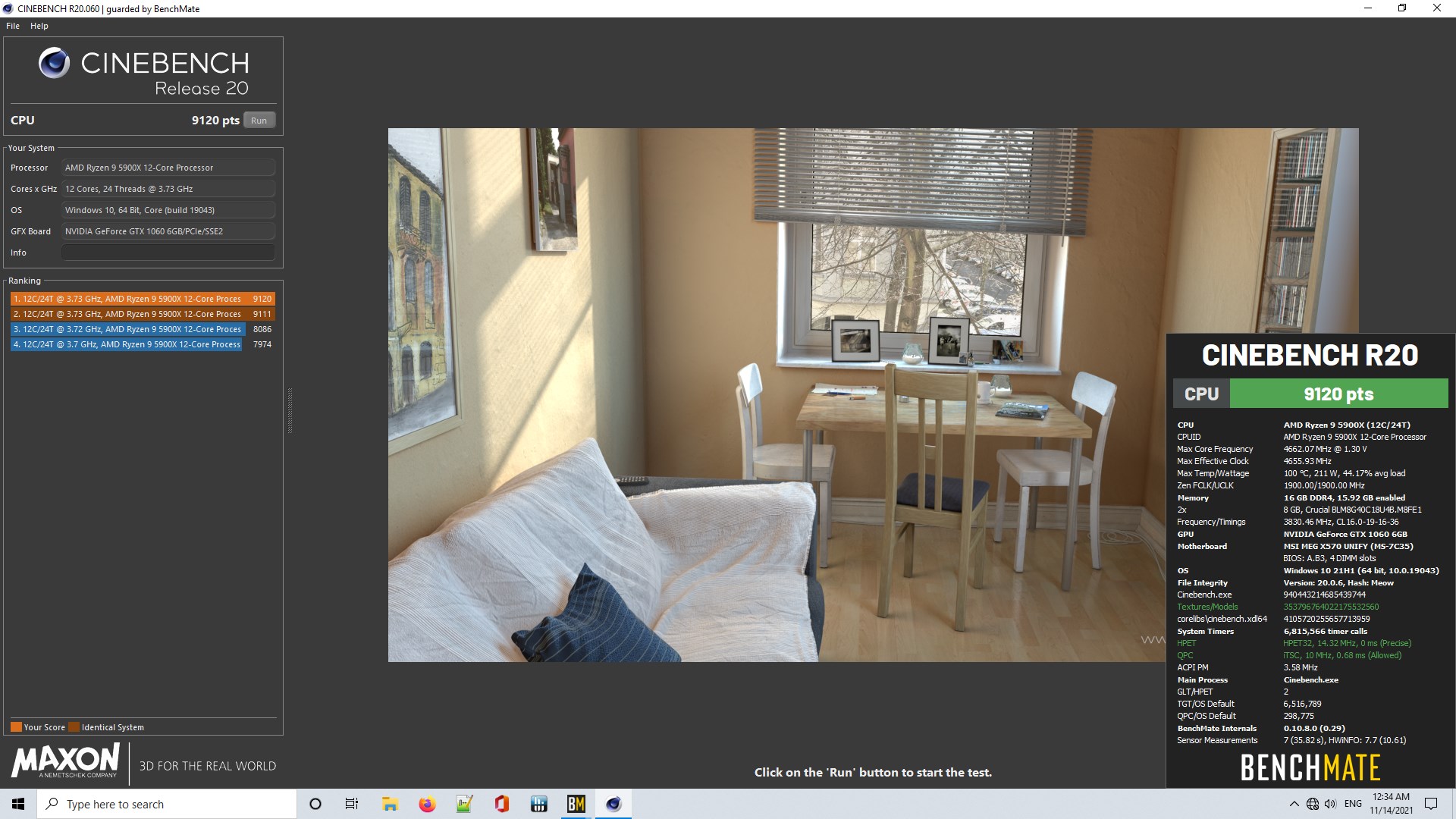1456x819 pixels.
Task: Click the green 9120 pts BenchMate score bar
Action: pyautogui.click(x=1338, y=394)
